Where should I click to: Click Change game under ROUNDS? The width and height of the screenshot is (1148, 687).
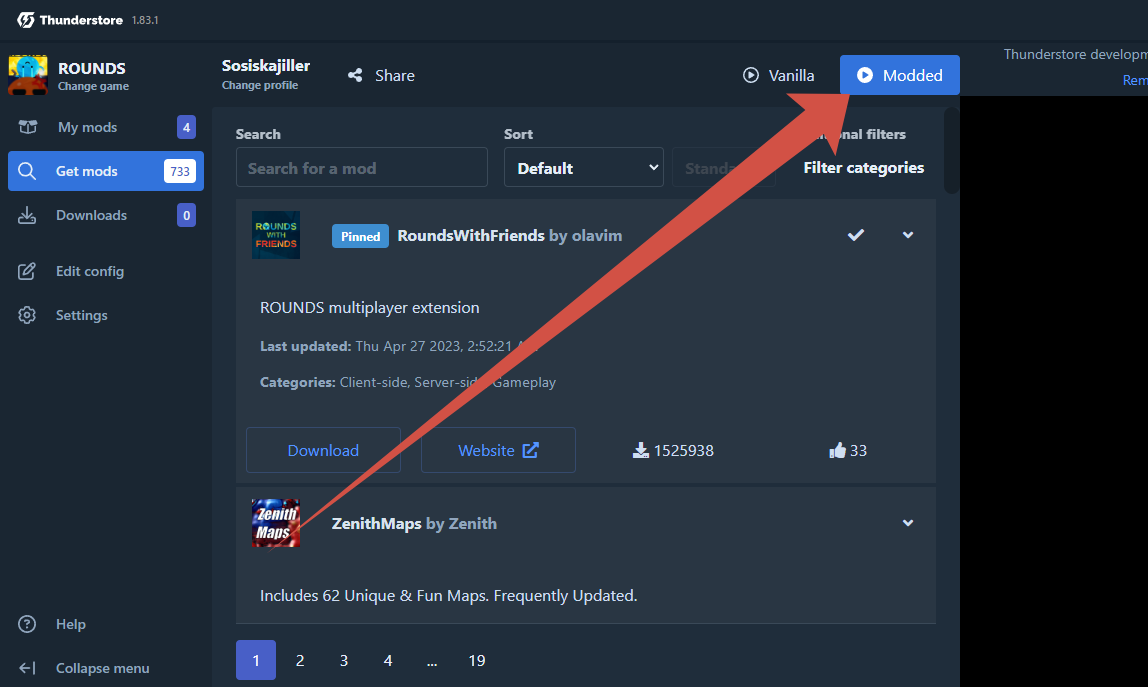(x=93, y=86)
